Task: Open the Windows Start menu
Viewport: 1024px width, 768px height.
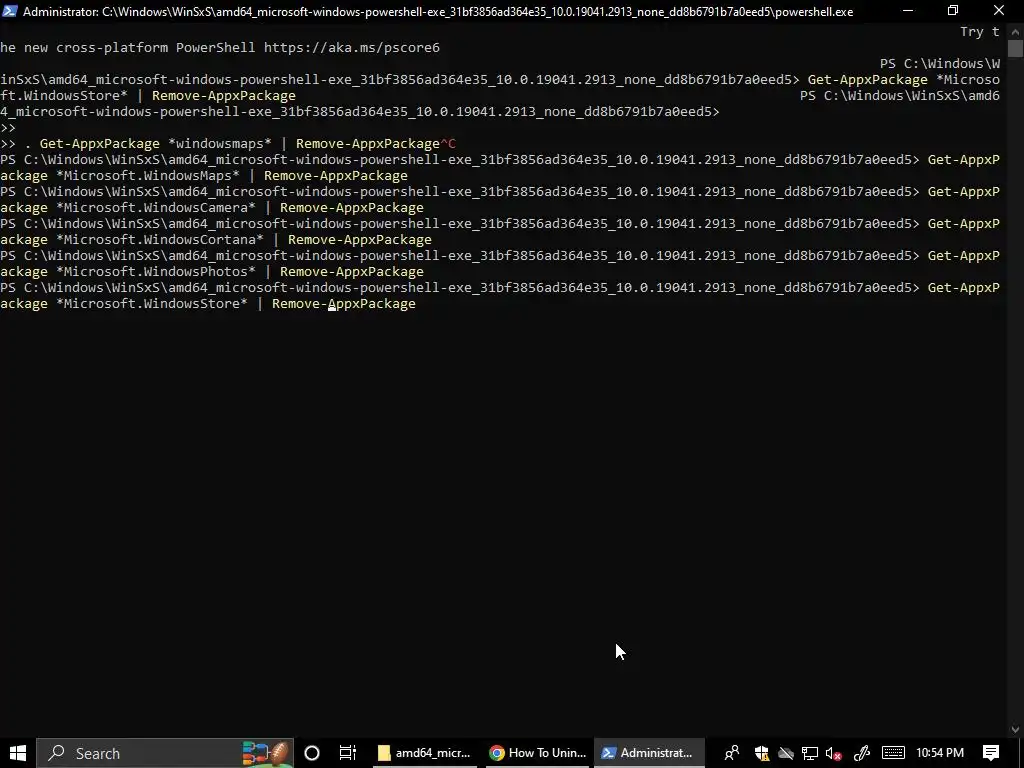Action: click(18, 753)
